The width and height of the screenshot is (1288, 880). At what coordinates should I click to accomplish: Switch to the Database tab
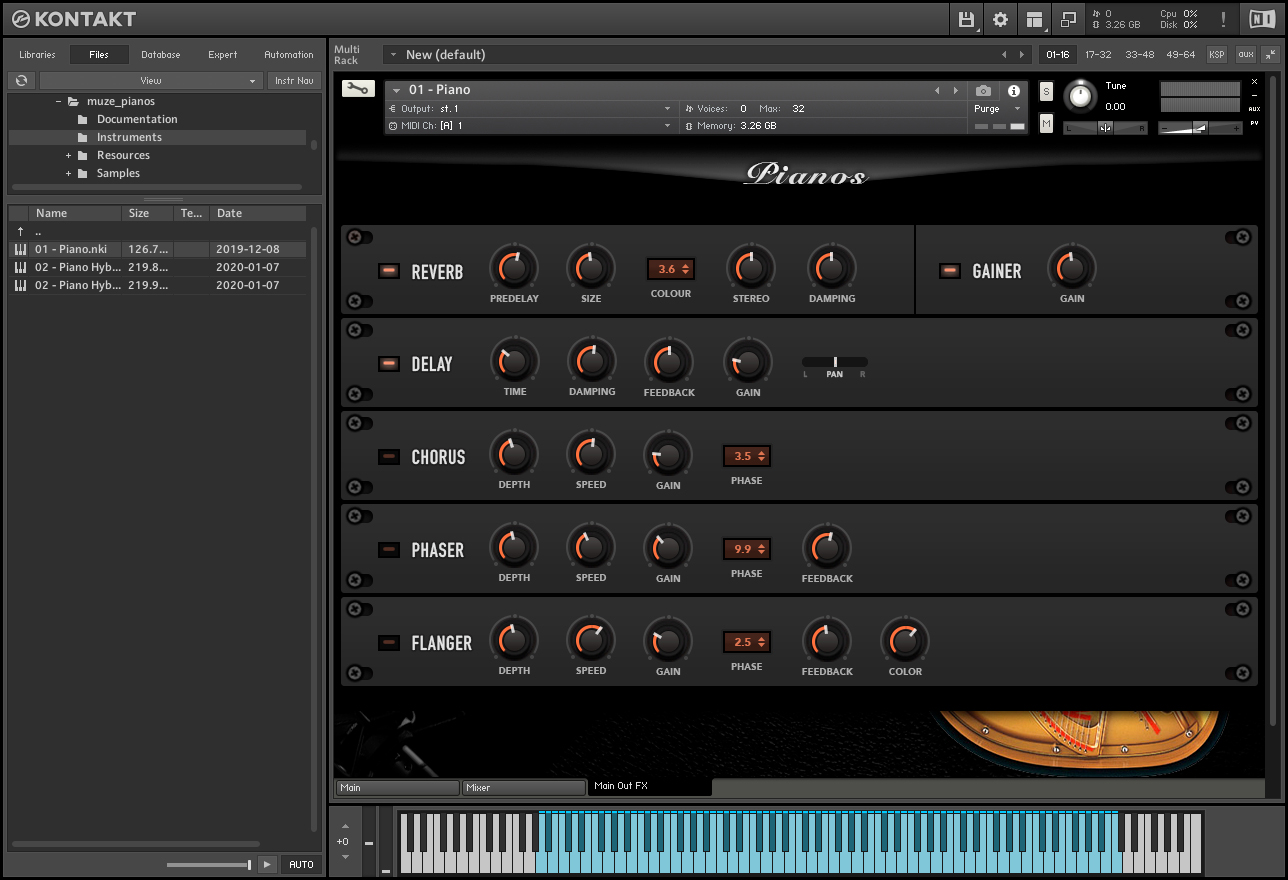(161, 55)
